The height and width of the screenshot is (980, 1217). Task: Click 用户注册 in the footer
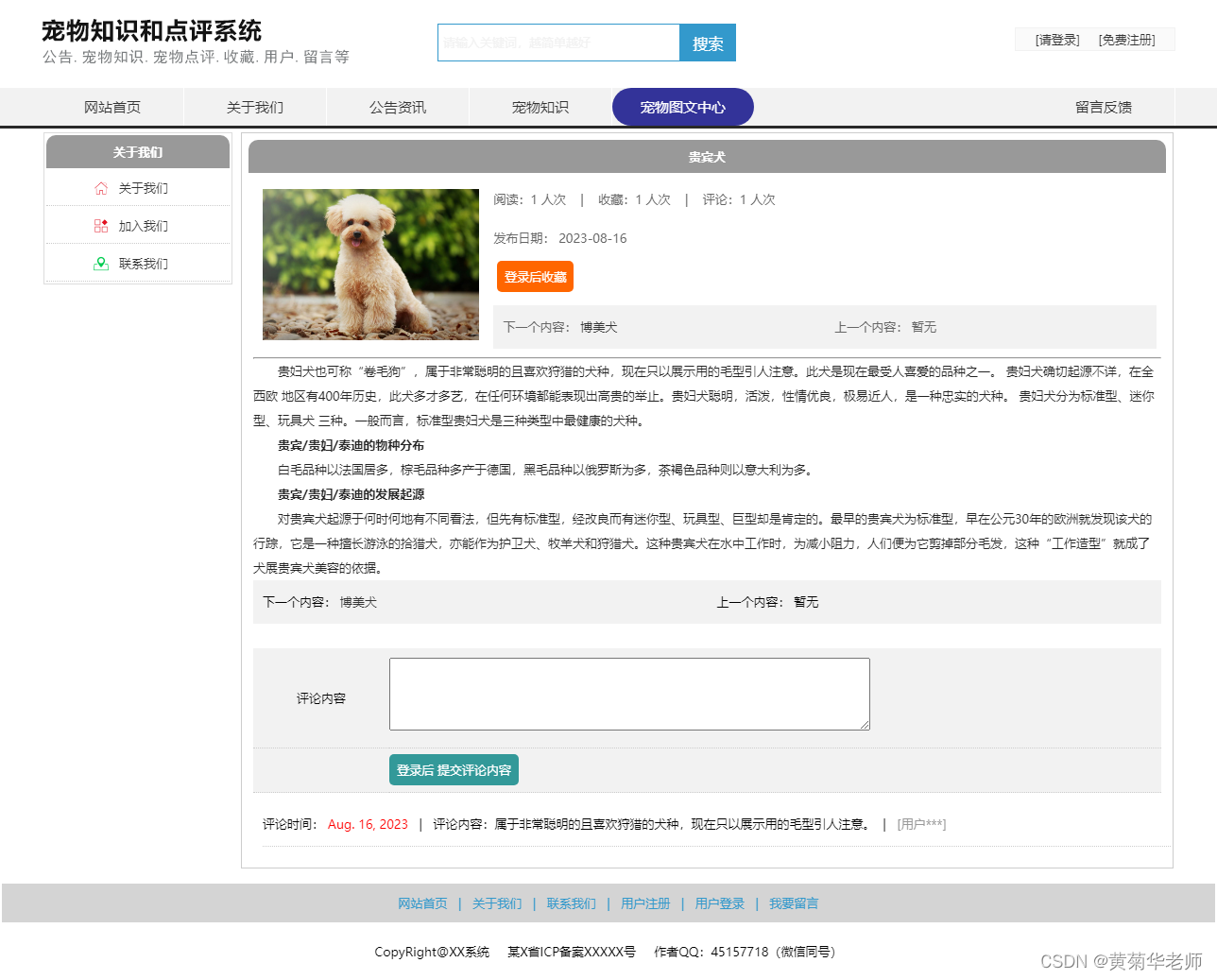point(645,903)
